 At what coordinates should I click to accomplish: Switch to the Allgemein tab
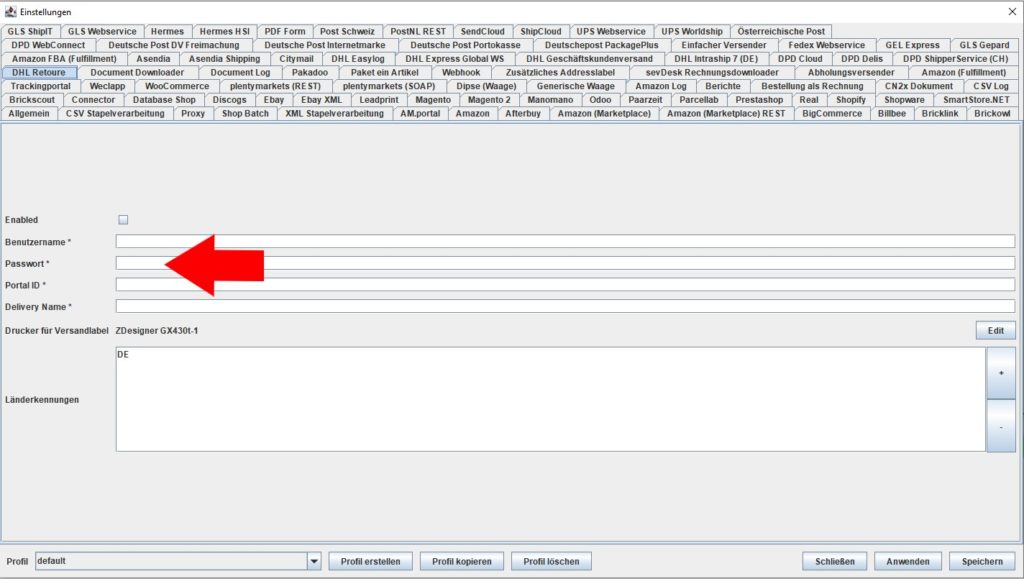coord(29,114)
